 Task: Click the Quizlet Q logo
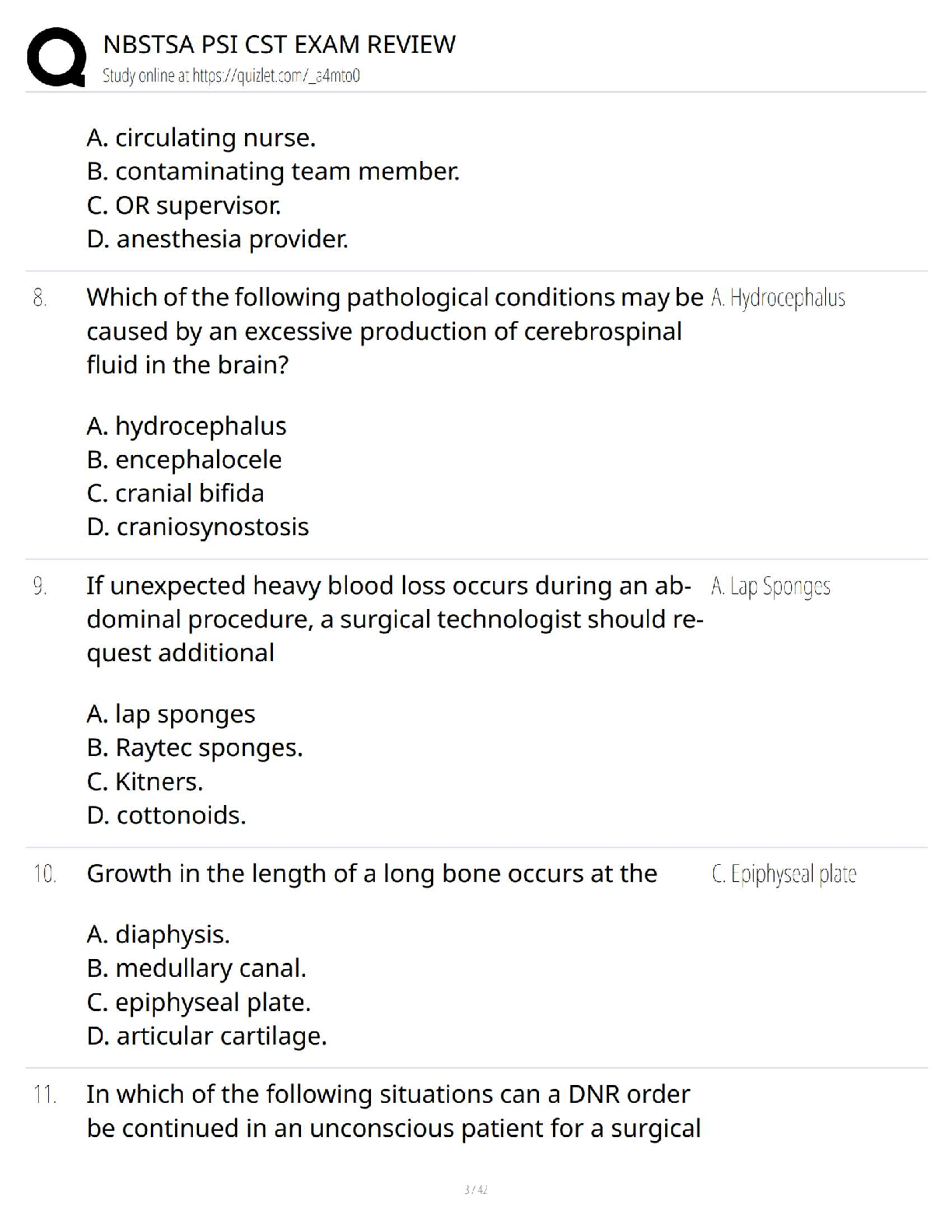(56, 57)
